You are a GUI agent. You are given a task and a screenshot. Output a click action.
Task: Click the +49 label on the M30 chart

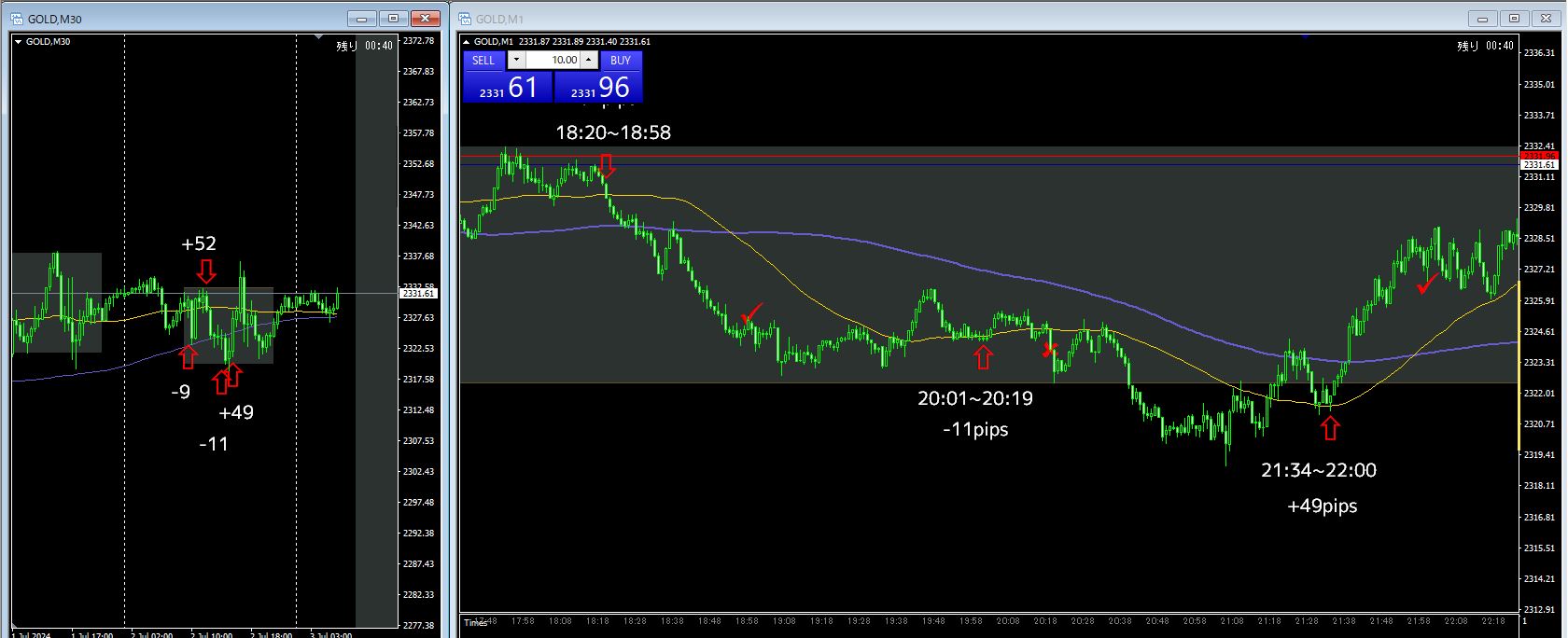236,412
